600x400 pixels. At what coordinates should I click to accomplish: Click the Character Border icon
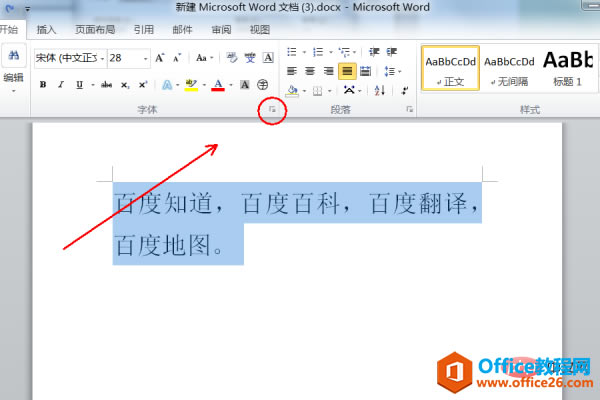pyautogui.click(x=268, y=58)
